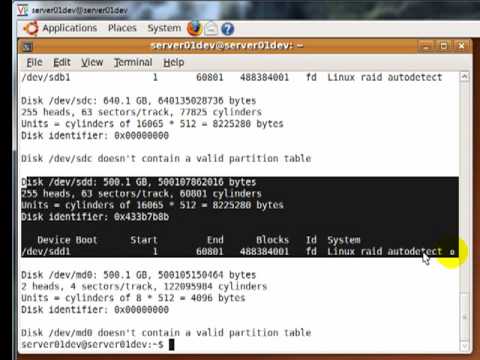Click '77825 cylinders' line for sdc
The image size is (480, 360).
[141, 112]
